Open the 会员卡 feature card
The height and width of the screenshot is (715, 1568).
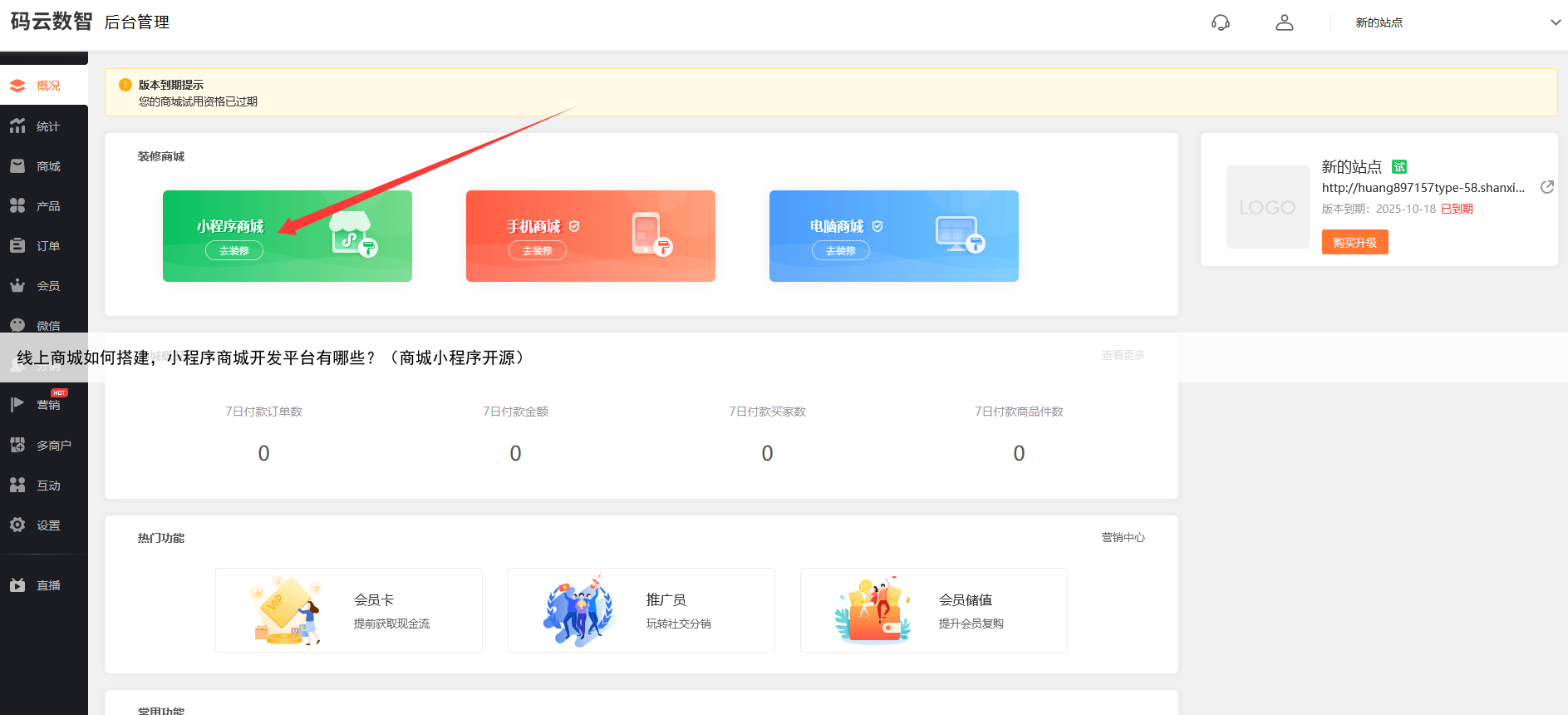(x=349, y=610)
